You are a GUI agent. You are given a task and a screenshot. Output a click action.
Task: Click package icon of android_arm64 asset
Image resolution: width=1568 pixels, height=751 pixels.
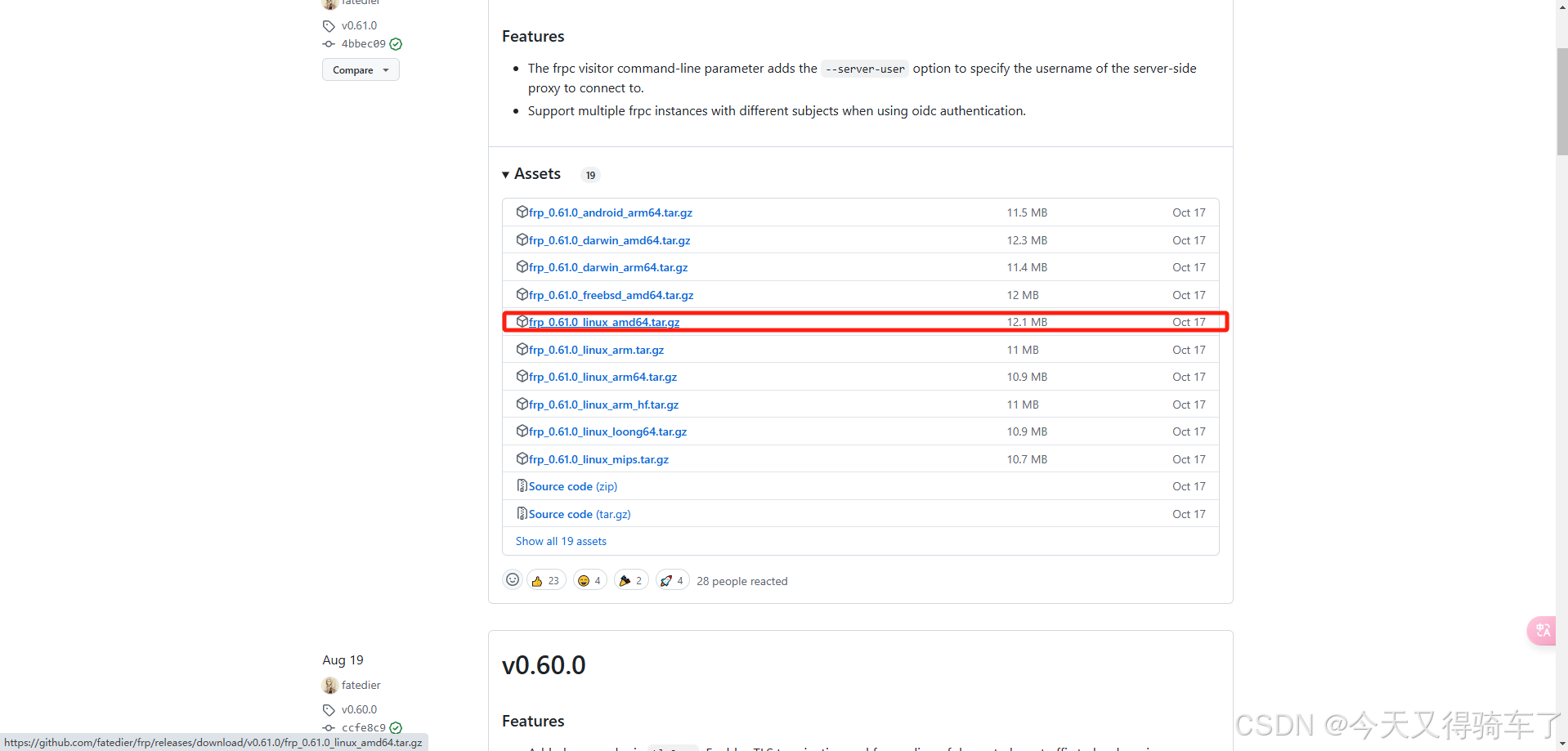pyautogui.click(x=522, y=212)
